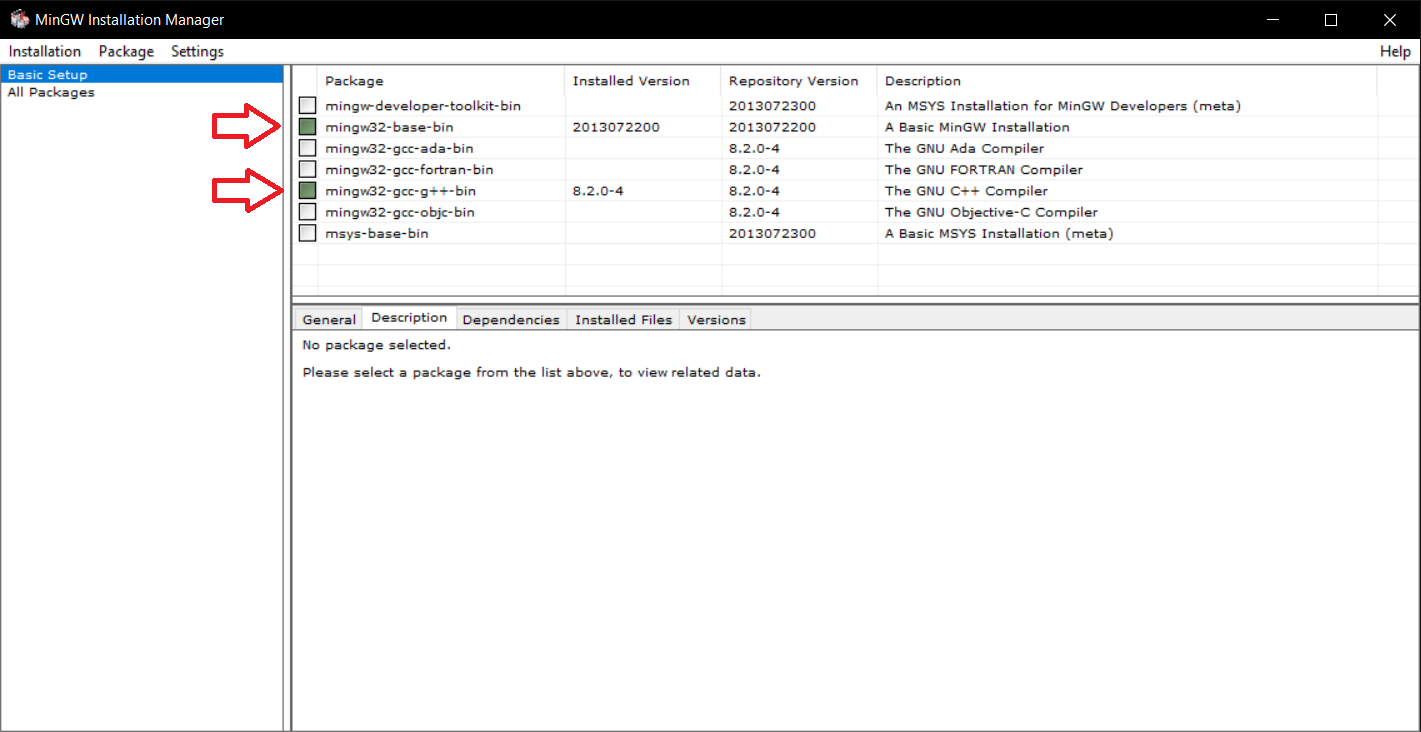Switch to the Dependencies tab
Image resolution: width=1421 pixels, height=732 pixels.
(511, 320)
